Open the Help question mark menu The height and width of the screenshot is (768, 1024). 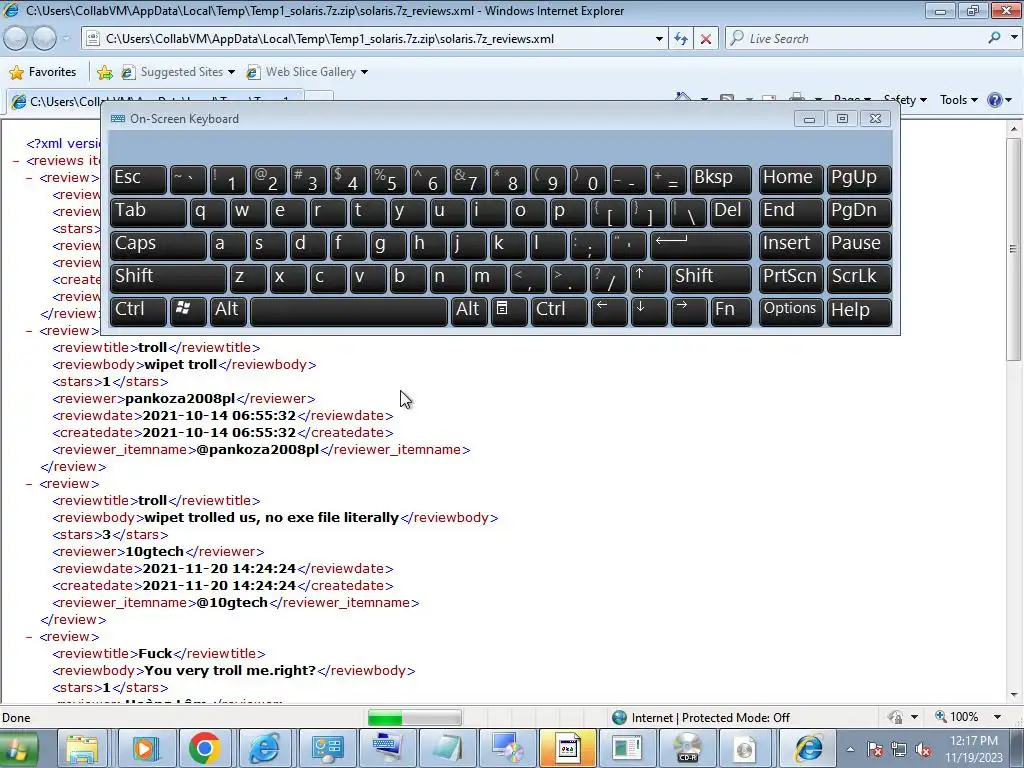tap(999, 100)
